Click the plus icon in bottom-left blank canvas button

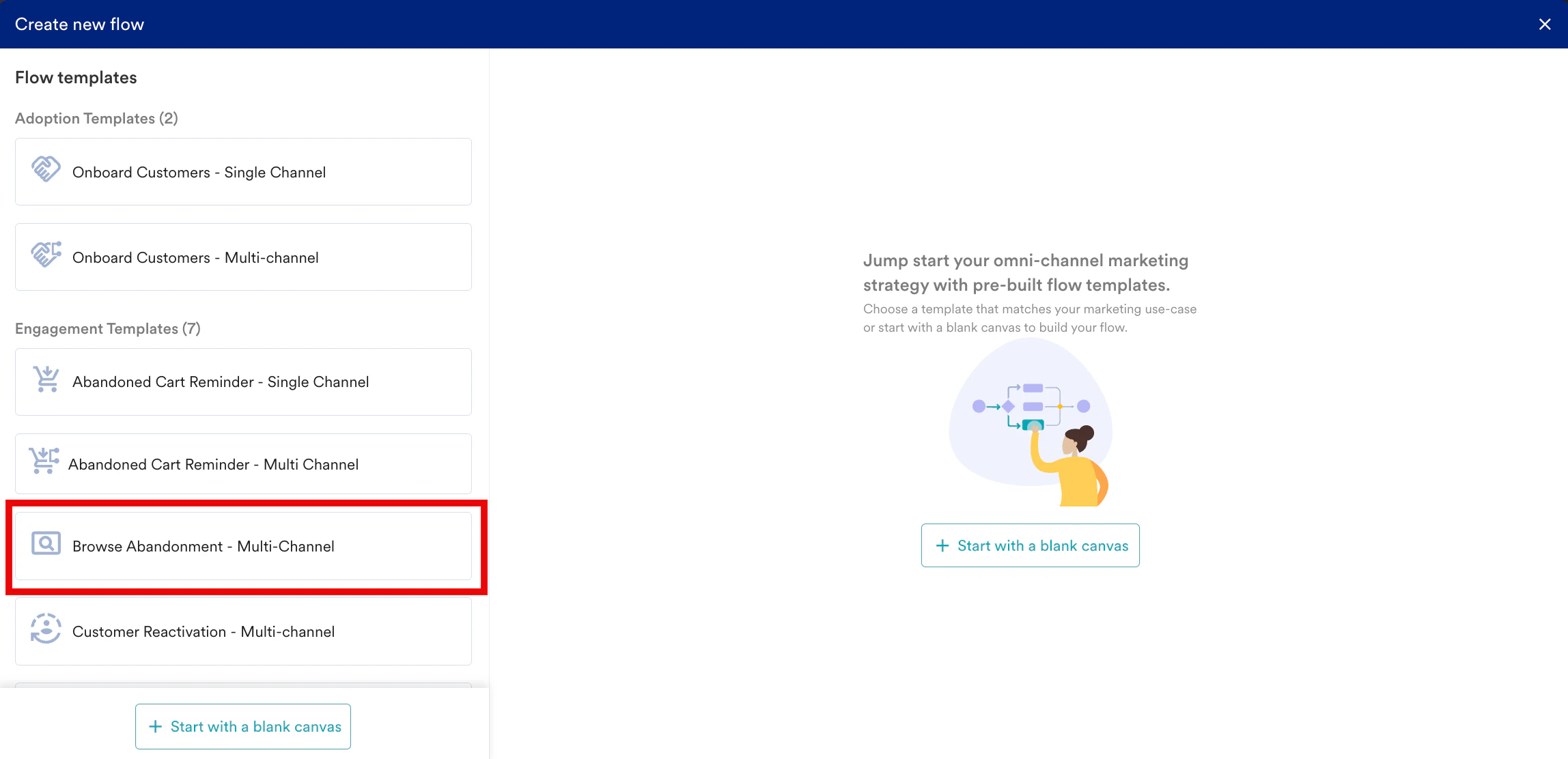pos(156,726)
